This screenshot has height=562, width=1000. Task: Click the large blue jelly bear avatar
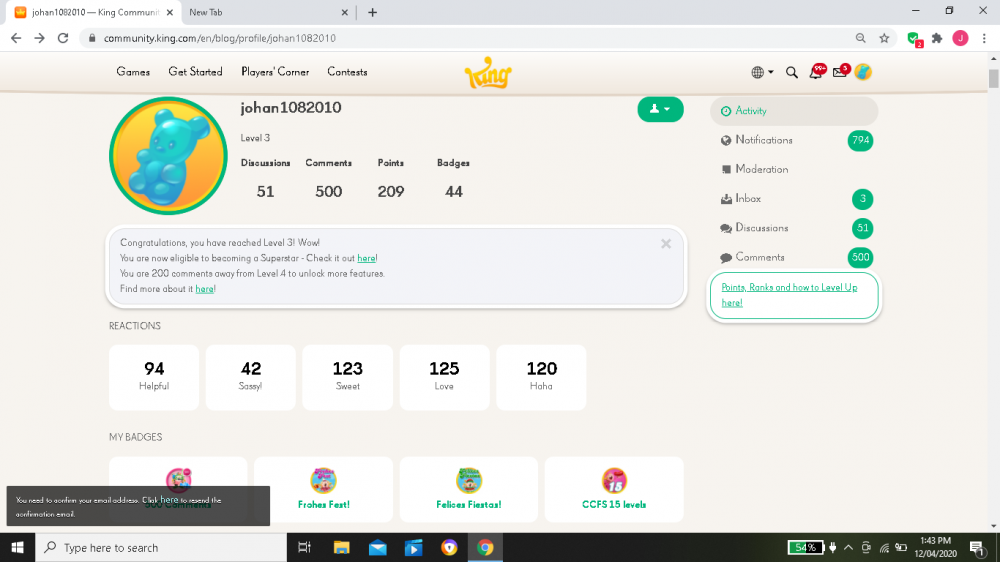[x=168, y=156]
